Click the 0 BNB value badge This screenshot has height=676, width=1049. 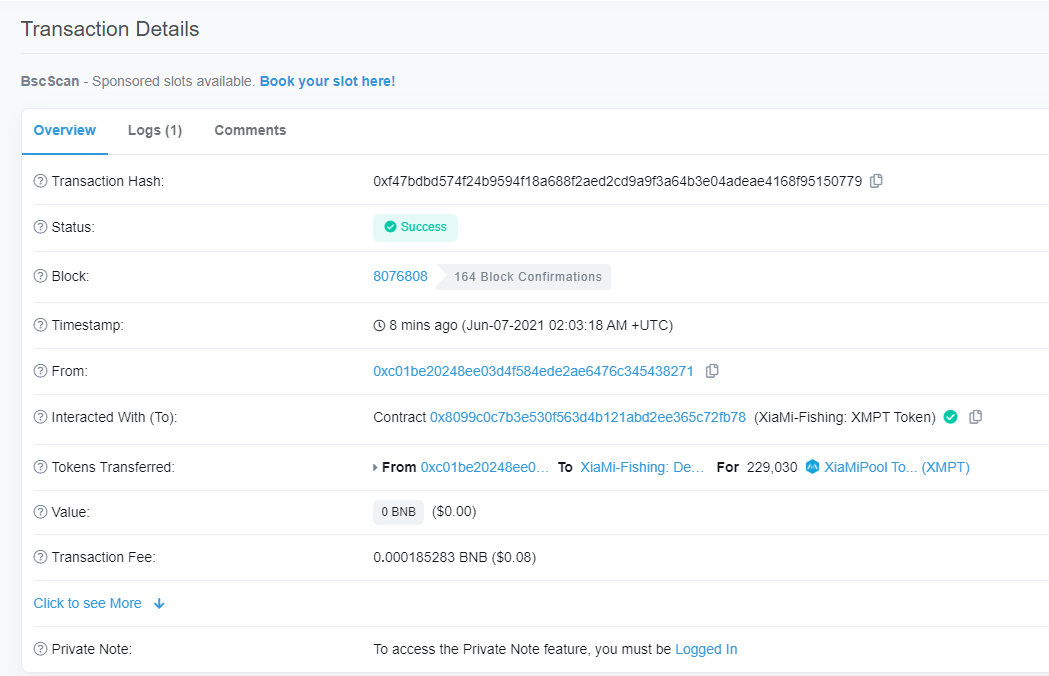tap(398, 512)
